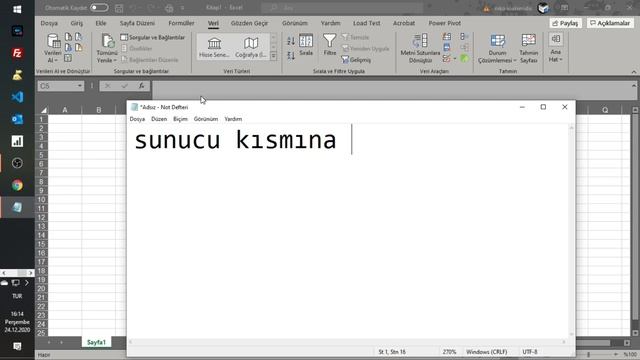Image resolution: width=640 pixels, height=360 pixels.
Task: Open Sorgular ve Bağlantılar pane
Action: 153,37
